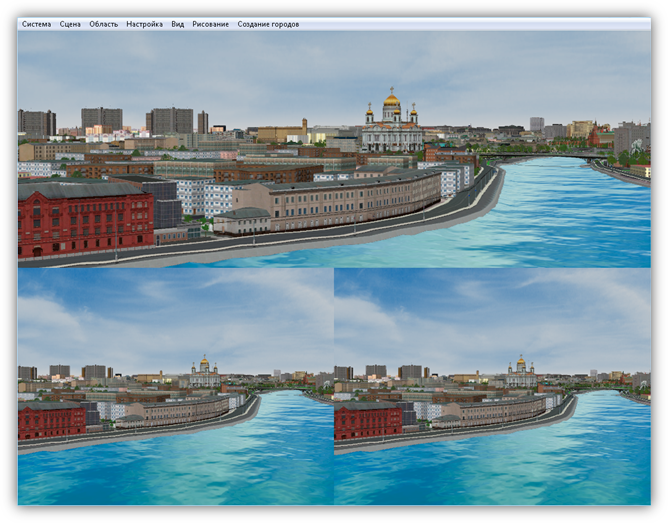Screen dimensions: 668x523
Task: Click the river water in top viewport
Action: click(560, 220)
